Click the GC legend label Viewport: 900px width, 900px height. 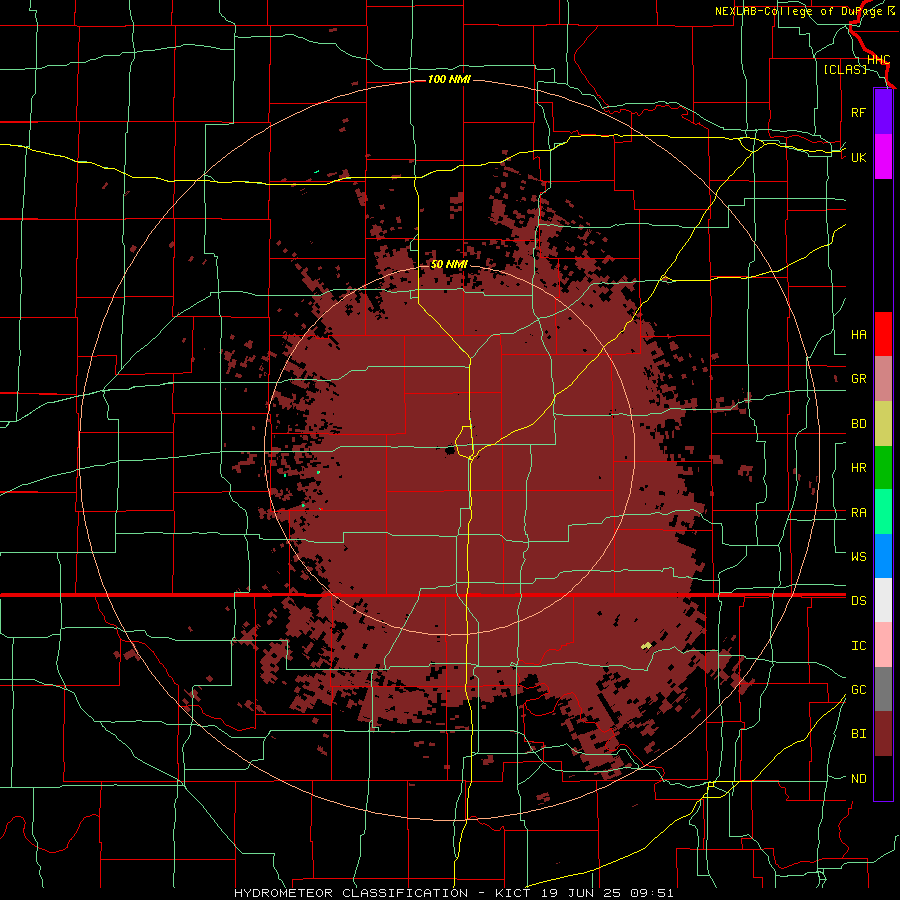[858, 689]
